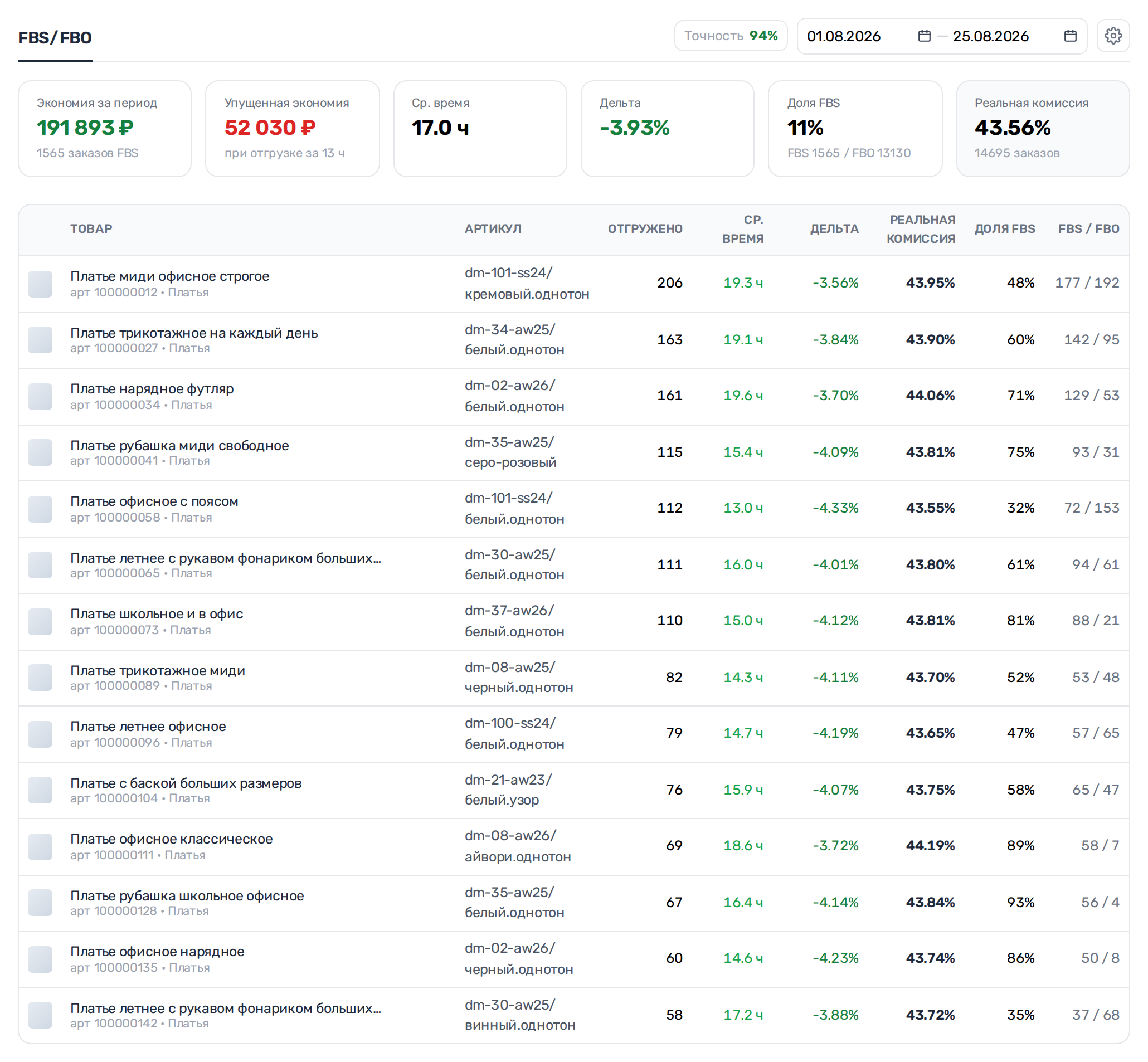Sort by the Реальная комиссия column header
Screen dimensions: 1148x1062
(x=921, y=230)
